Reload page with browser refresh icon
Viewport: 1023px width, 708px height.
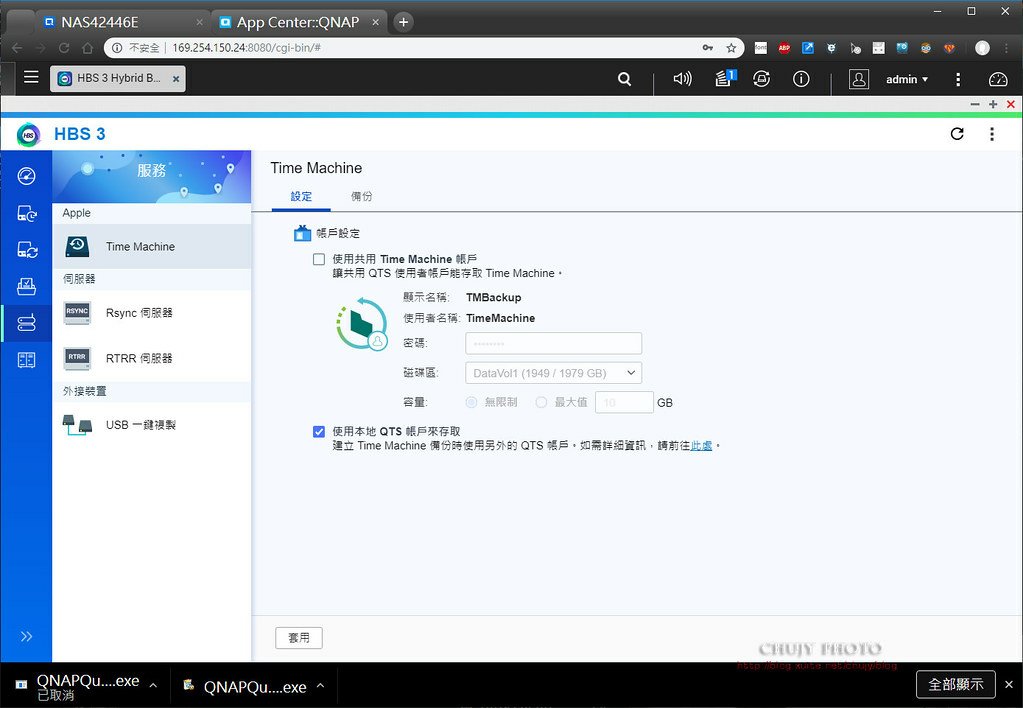coord(64,48)
